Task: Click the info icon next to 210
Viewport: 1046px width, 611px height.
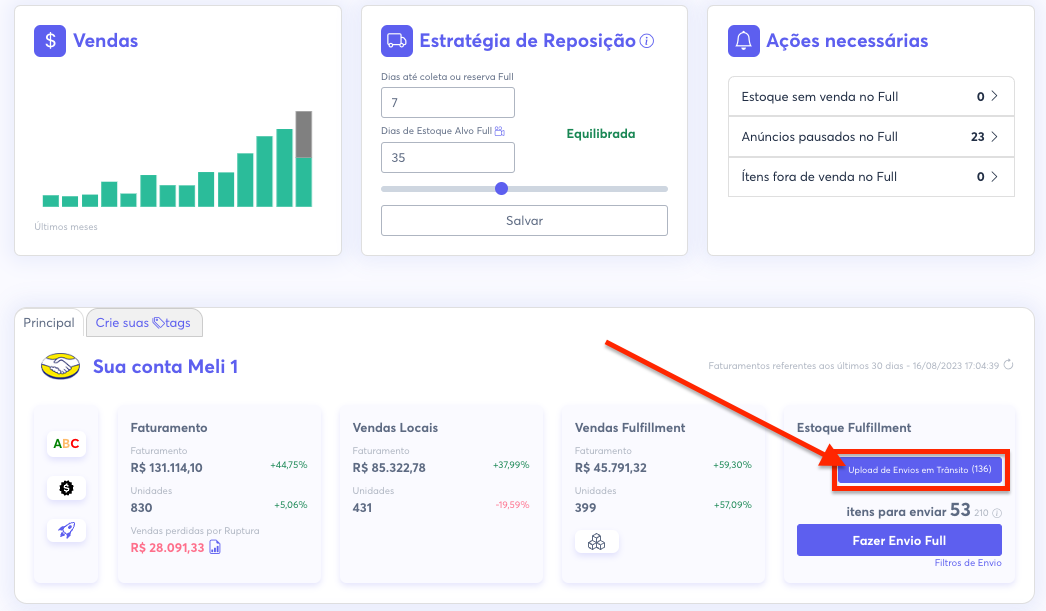Action: (x=997, y=513)
